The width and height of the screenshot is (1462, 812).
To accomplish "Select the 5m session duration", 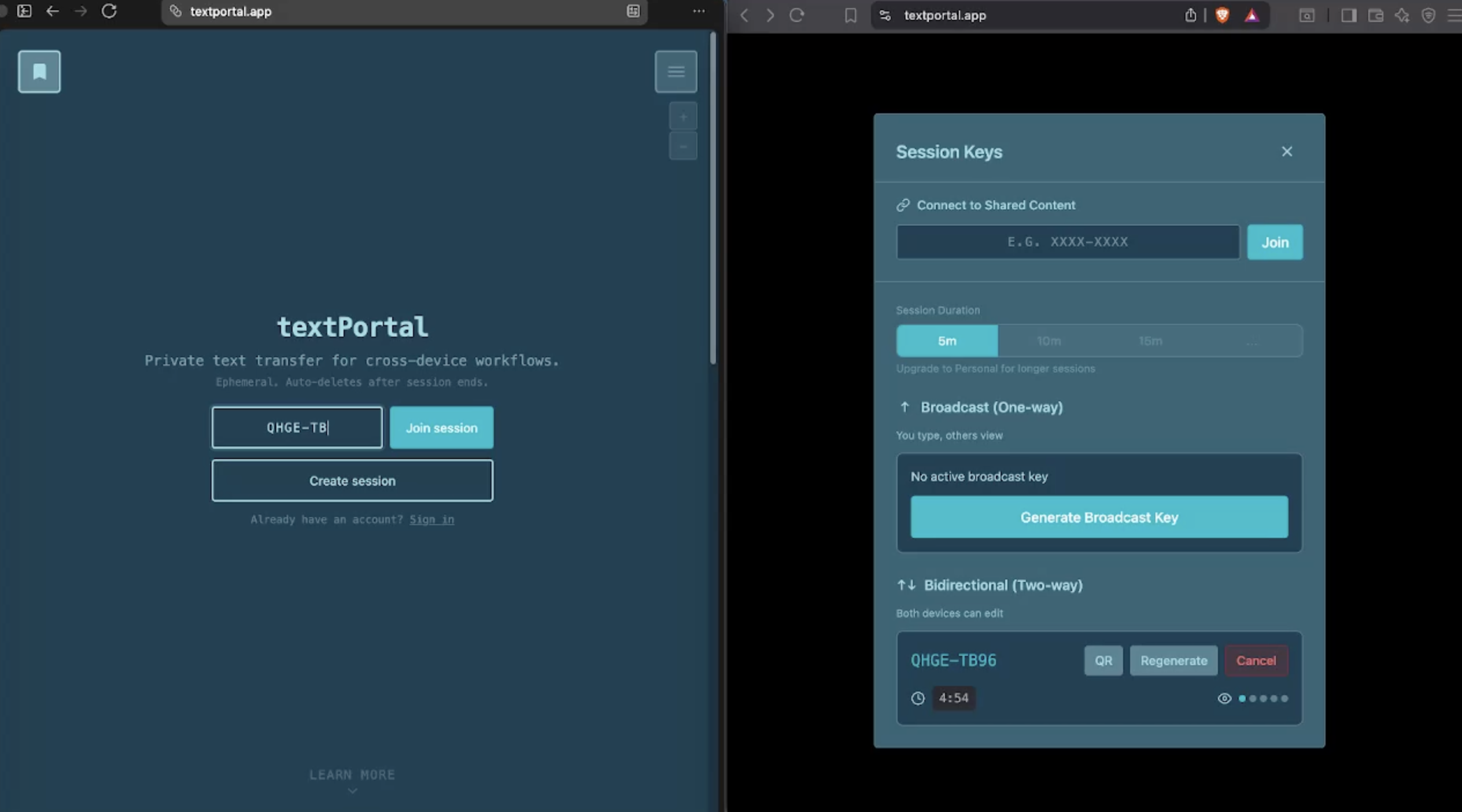I will [947, 341].
